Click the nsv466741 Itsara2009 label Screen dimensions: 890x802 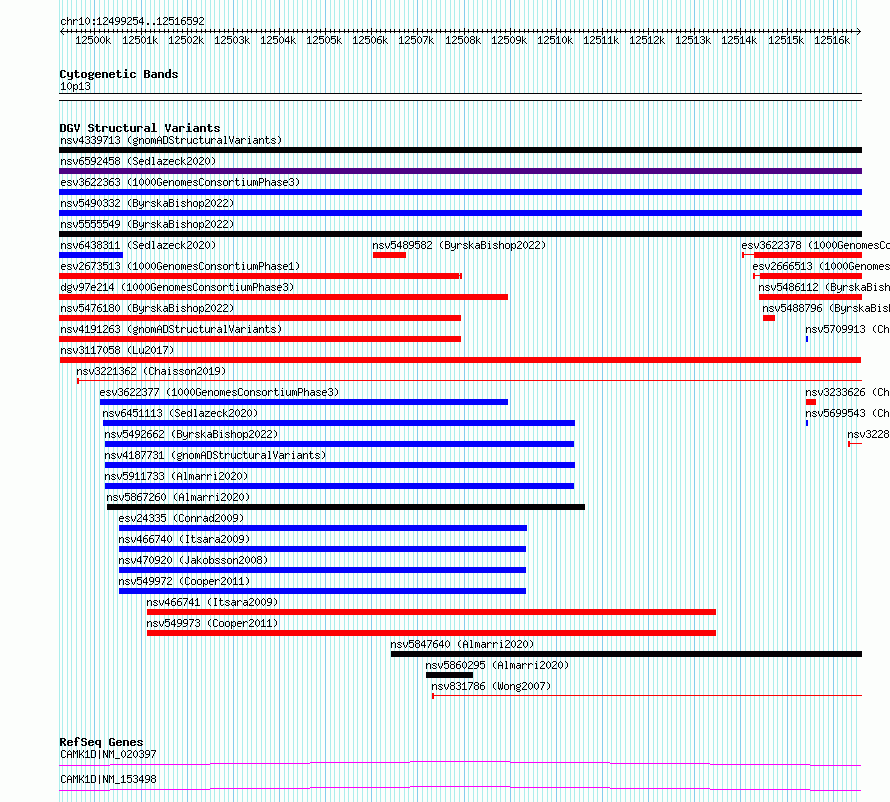pyautogui.click(x=212, y=602)
